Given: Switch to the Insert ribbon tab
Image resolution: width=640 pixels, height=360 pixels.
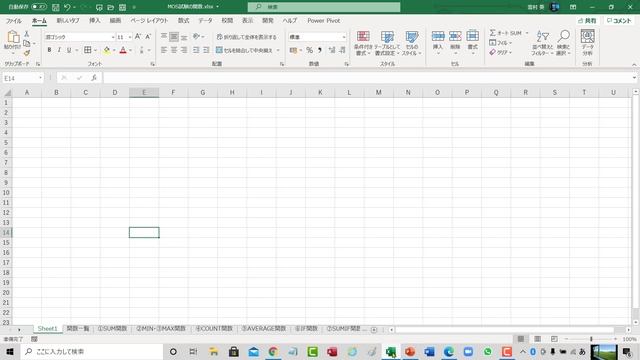Looking at the screenshot, I should pos(95,20).
